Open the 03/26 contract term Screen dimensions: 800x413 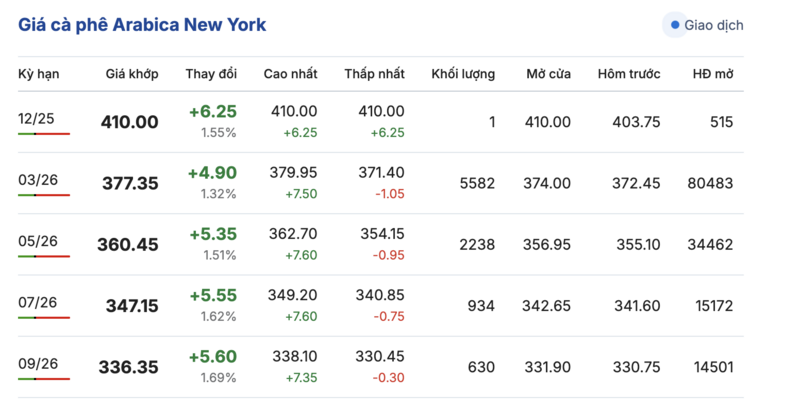36,179
